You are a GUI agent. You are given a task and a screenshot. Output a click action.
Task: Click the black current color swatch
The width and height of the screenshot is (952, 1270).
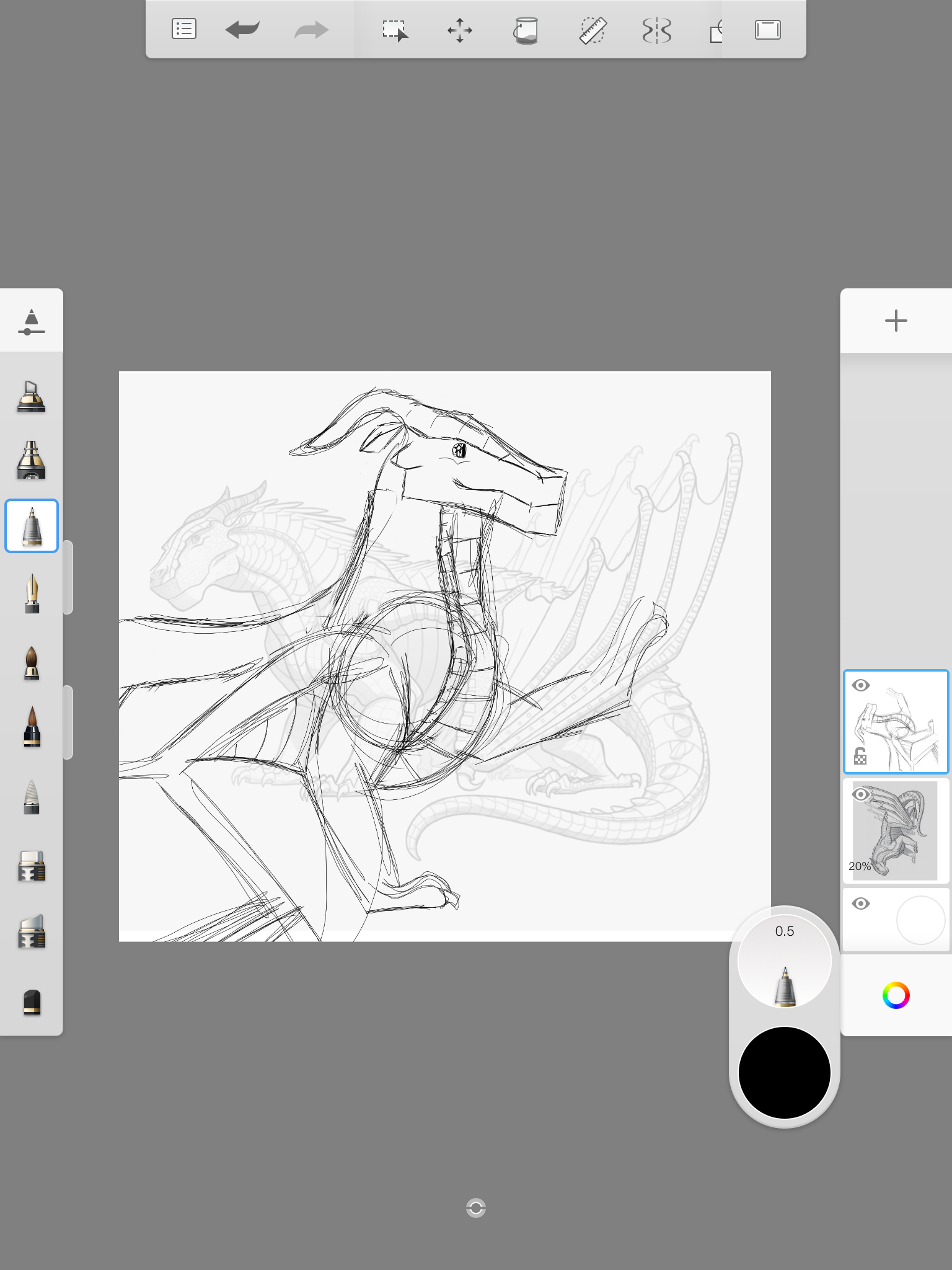tap(784, 1073)
